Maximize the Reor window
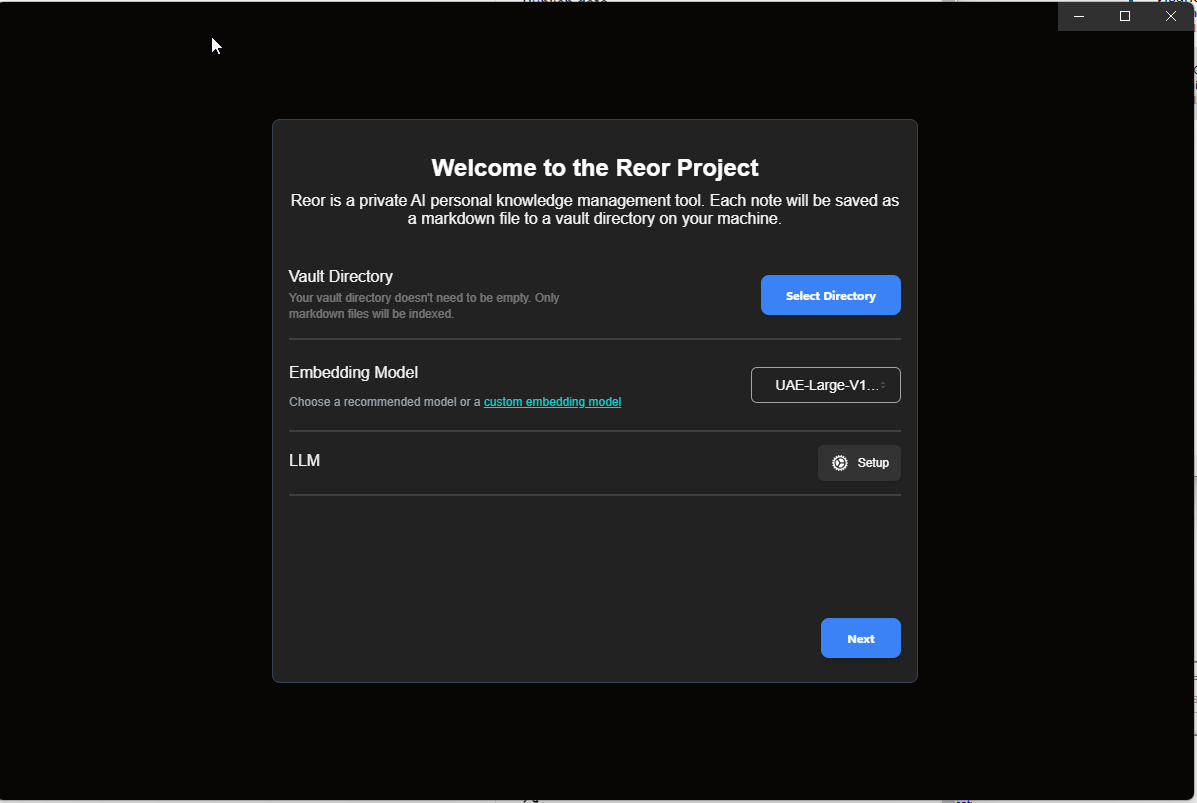 coord(1124,16)
